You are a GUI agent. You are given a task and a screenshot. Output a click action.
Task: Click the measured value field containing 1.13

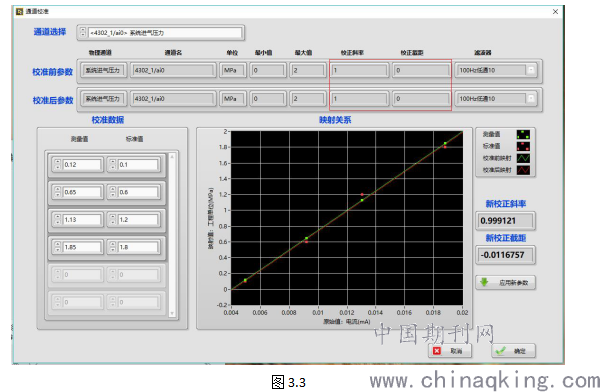tap(82, 220)
